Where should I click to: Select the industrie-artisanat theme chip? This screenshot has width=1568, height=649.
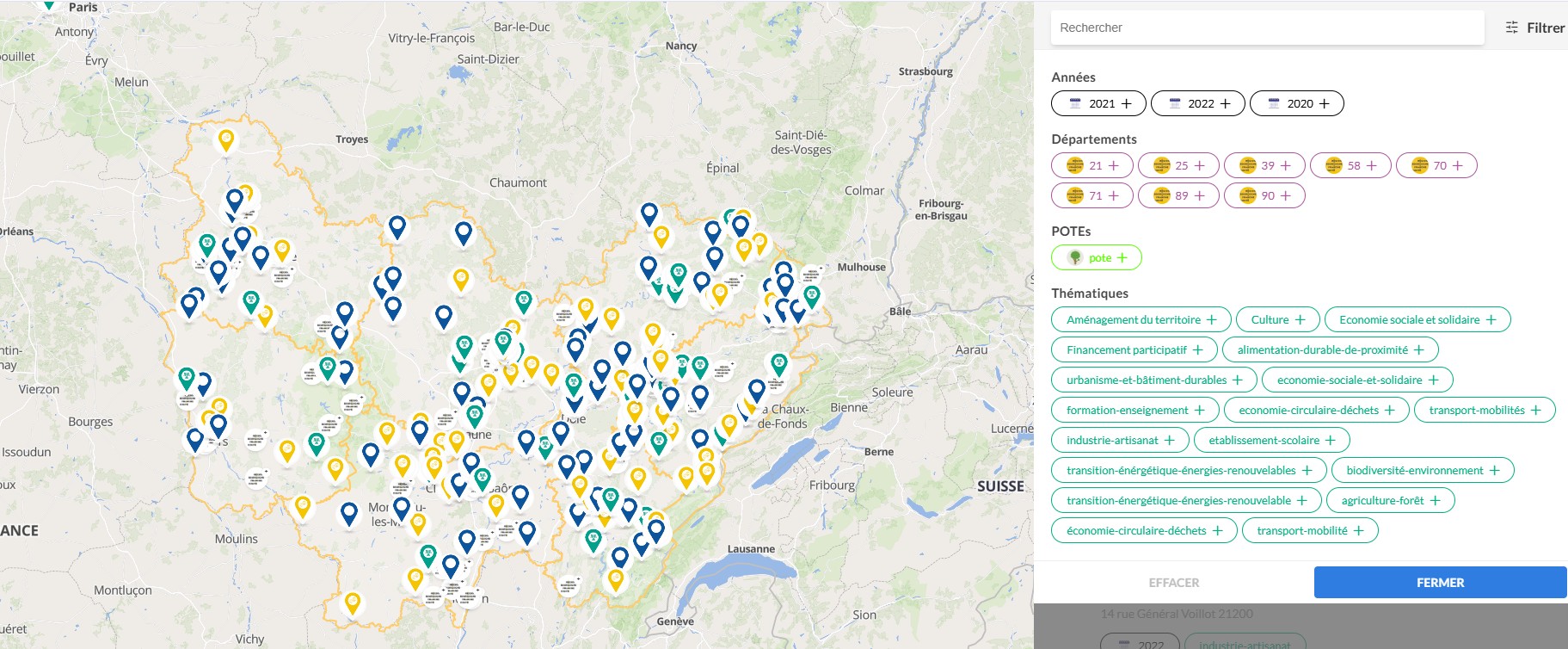point(1119,440)
